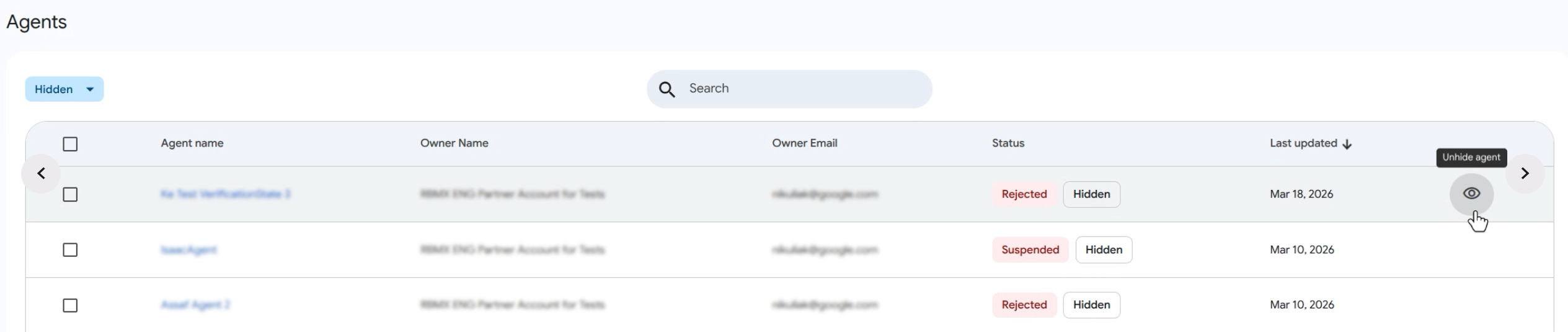Open the agent name link in the Suspended row
The width and height of the screenshot is (1568, 332).
click(188, 250)
